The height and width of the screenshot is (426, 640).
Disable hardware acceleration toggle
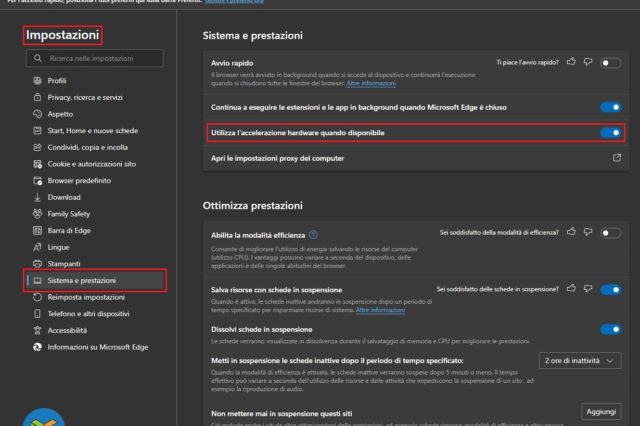click(609, 132)
